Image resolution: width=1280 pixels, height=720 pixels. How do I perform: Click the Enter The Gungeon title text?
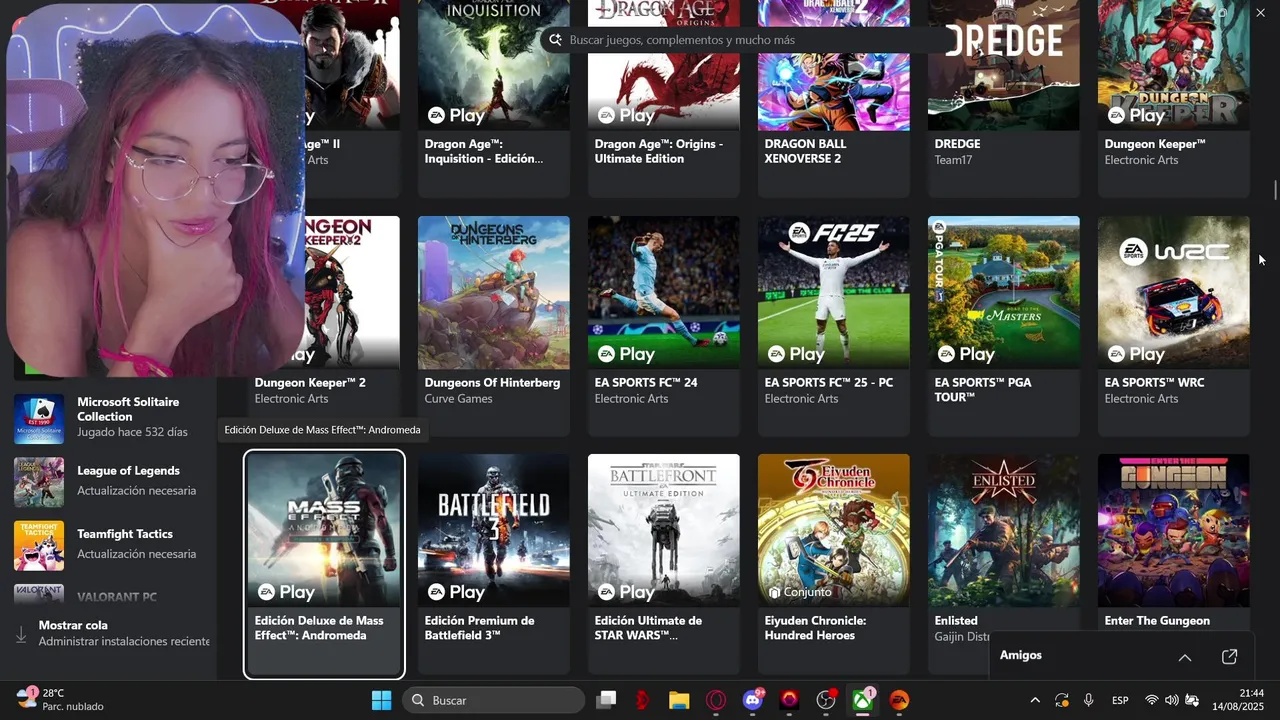point(1157,621)
